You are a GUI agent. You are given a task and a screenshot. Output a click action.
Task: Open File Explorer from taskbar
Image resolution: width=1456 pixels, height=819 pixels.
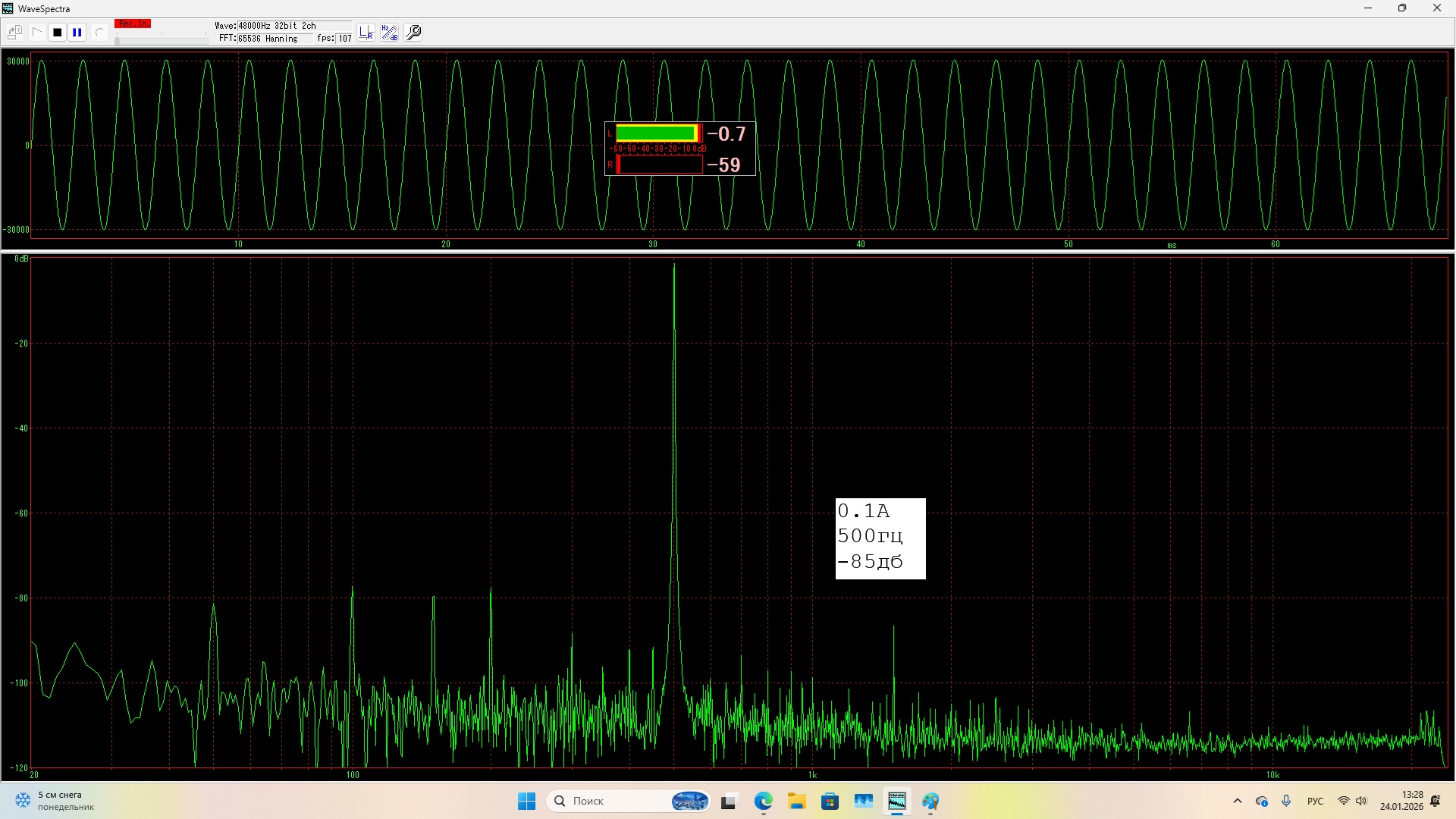click(796, 801)
